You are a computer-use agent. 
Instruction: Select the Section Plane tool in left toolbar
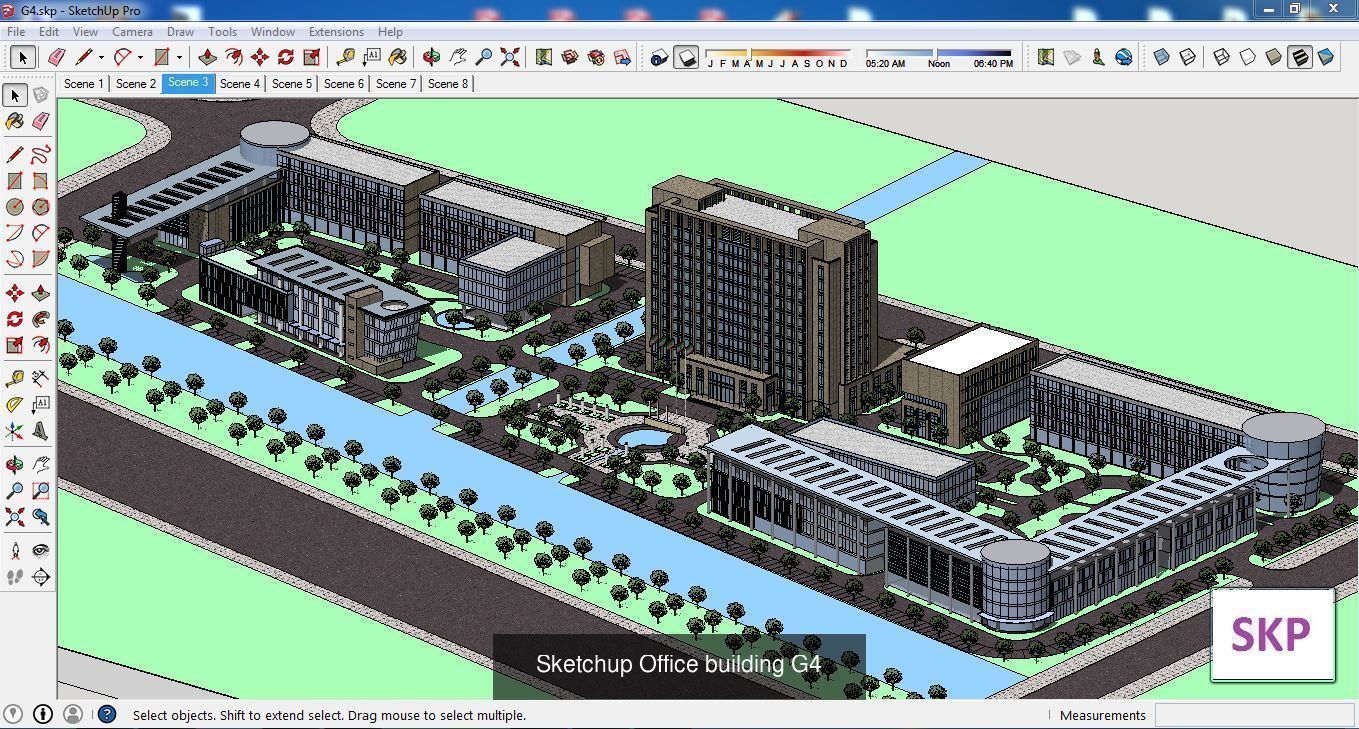40,577
